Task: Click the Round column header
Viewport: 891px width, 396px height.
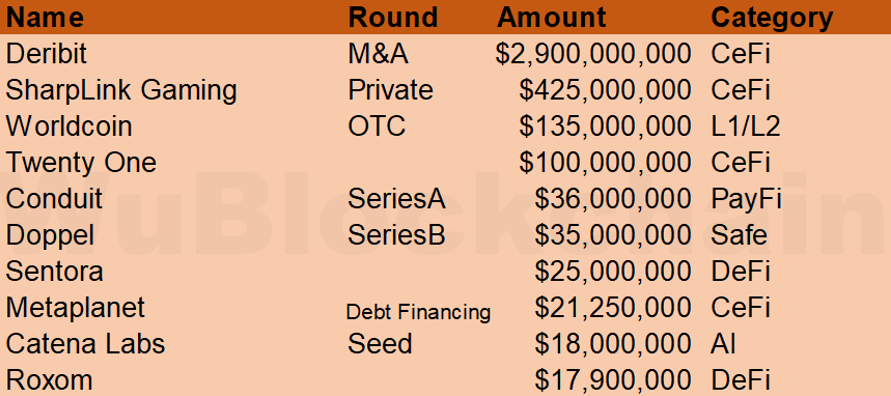Action: point(393,17)
